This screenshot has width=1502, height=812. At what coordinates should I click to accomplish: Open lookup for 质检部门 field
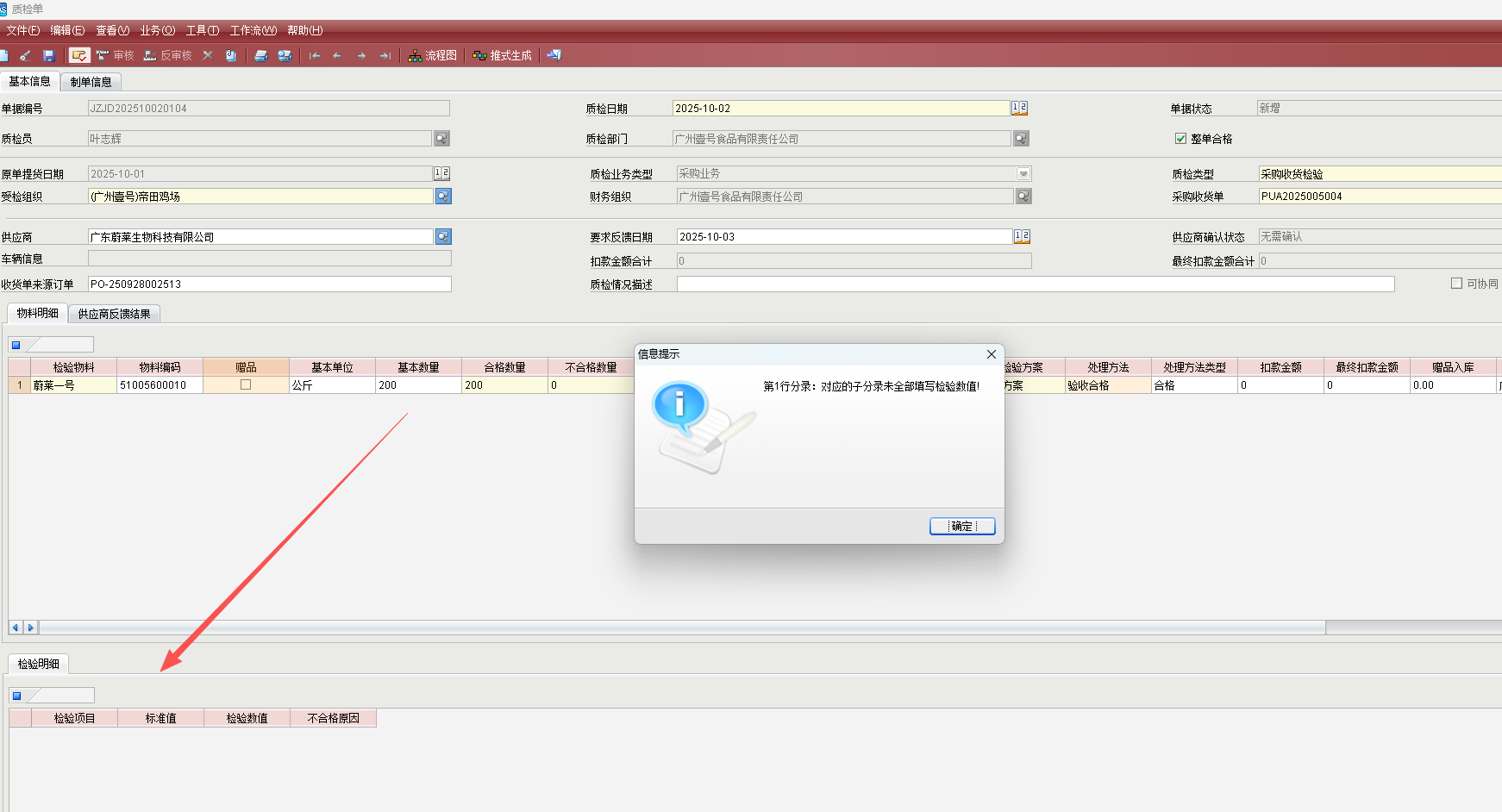(x=1021, y=139)
